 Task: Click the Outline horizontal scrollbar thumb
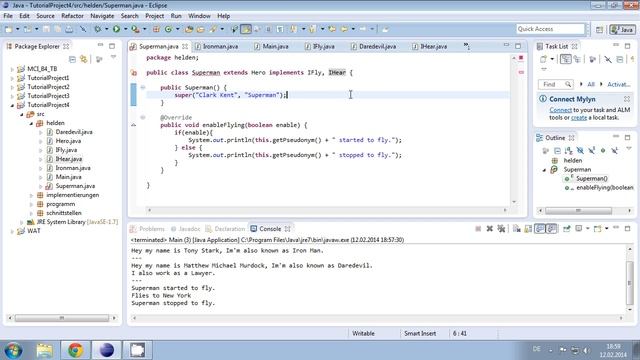[578, 211]
